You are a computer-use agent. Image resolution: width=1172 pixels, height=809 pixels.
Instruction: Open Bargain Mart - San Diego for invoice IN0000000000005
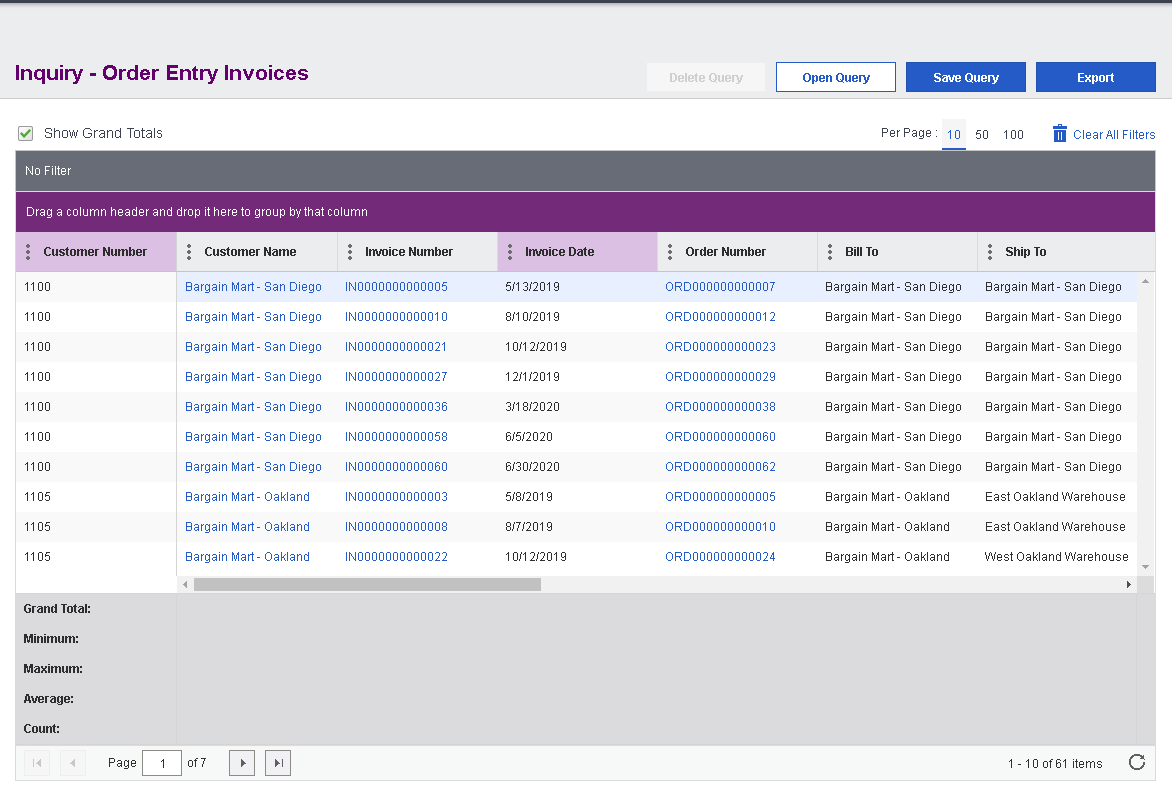click(x=253, y=286)
